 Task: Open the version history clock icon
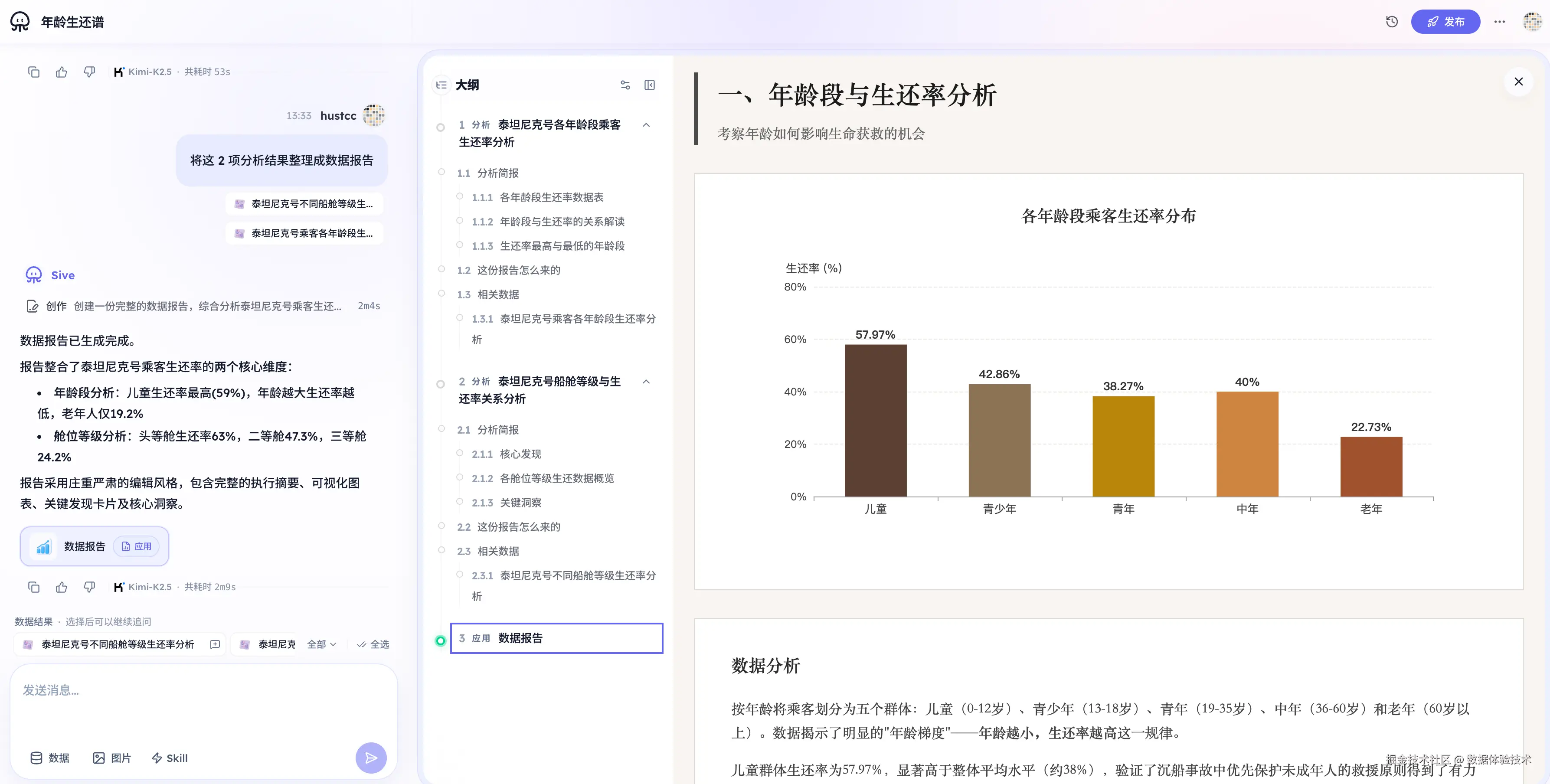coord(1392,22)
